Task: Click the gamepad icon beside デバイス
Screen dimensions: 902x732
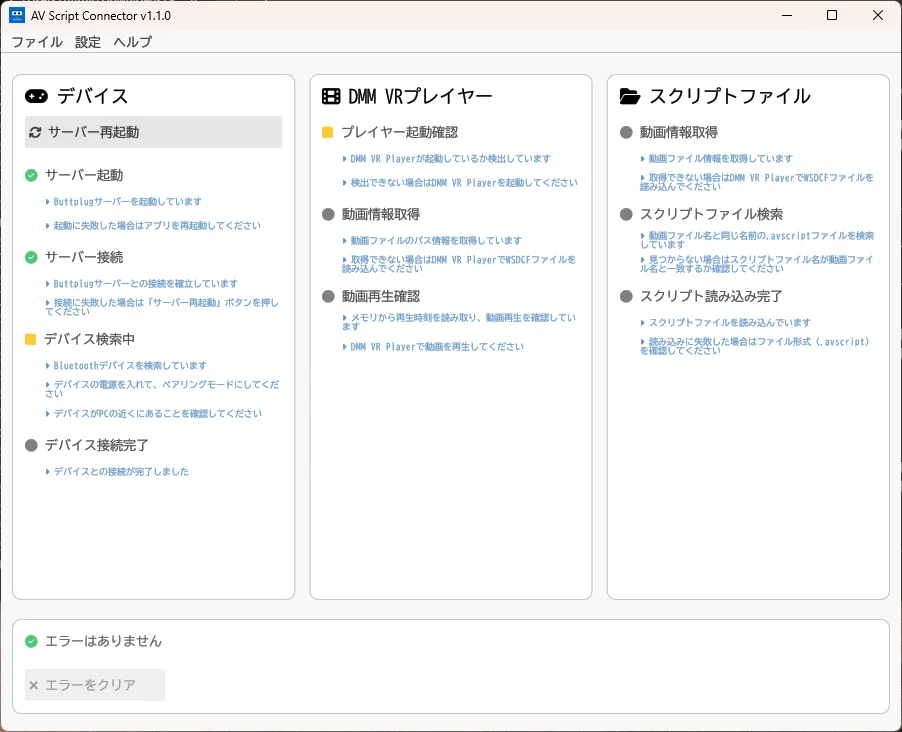Action: 36,96
